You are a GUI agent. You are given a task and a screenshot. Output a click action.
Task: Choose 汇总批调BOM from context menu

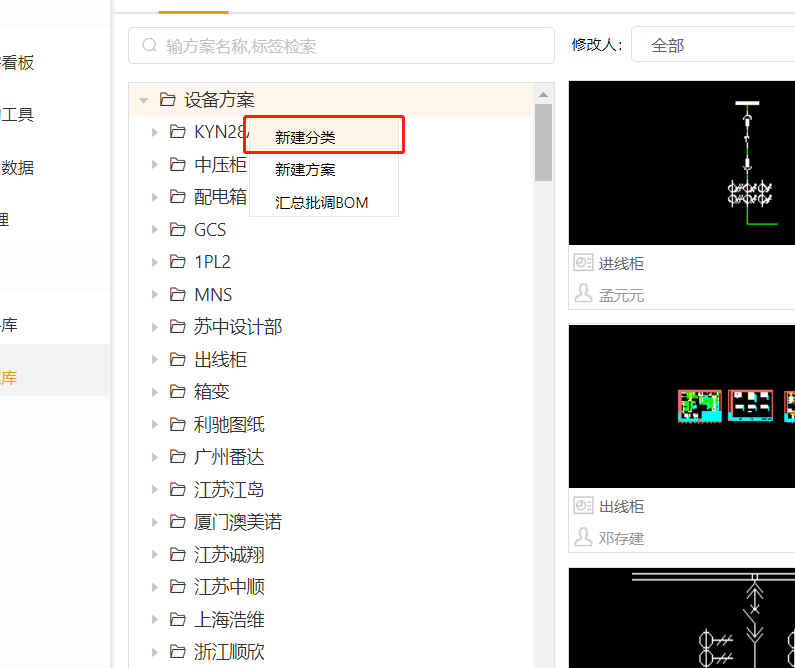pos(323,202)
